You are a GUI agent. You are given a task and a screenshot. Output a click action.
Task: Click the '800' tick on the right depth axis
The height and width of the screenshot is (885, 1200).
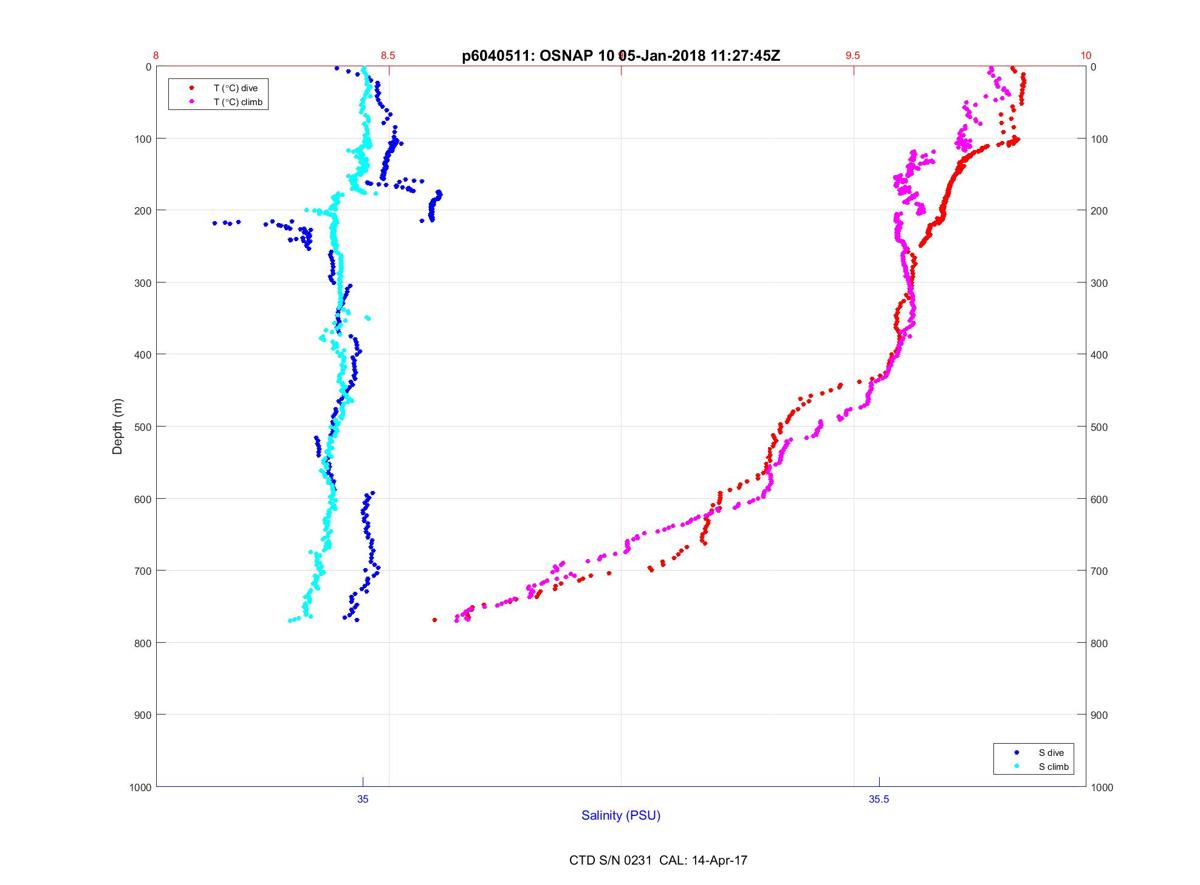pos(1100,643)
